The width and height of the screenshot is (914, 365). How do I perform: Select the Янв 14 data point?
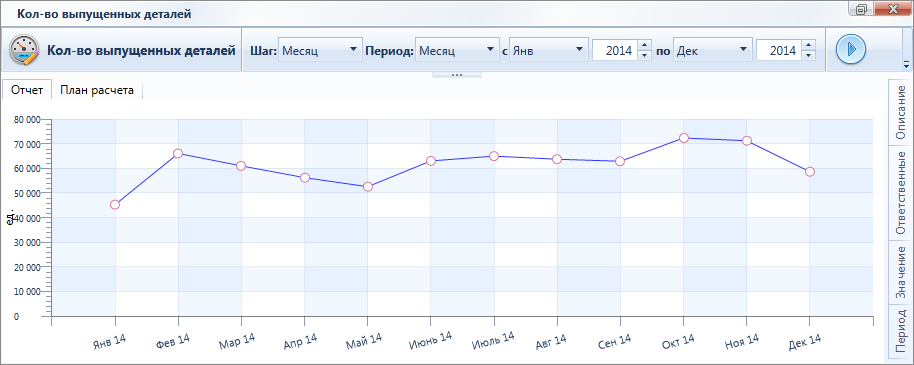coord(115,205)
